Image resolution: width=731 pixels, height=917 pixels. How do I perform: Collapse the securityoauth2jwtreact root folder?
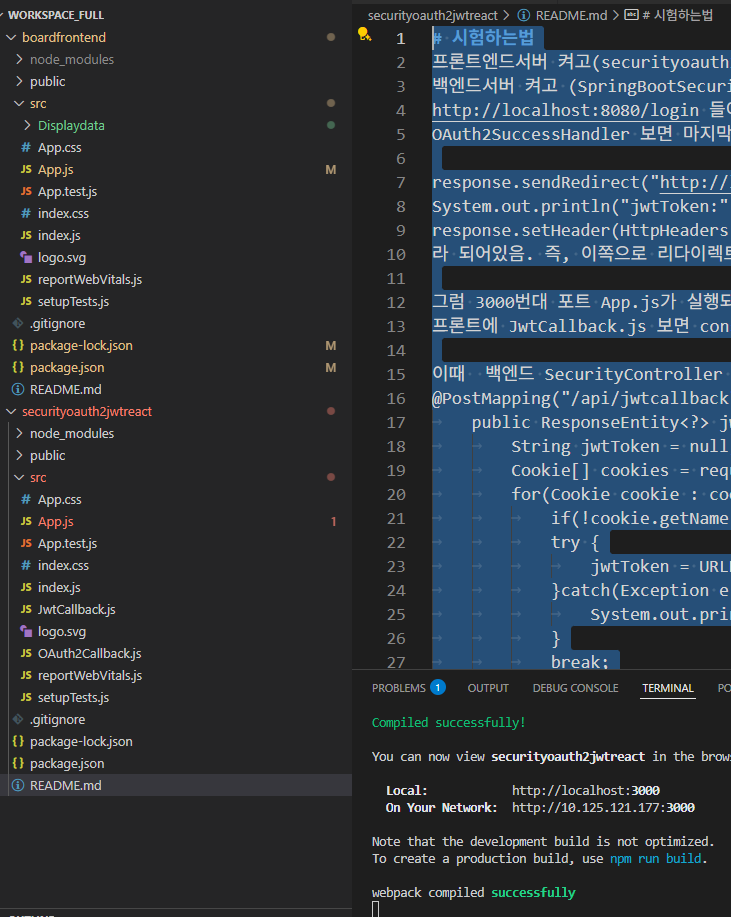coord(11,412)
